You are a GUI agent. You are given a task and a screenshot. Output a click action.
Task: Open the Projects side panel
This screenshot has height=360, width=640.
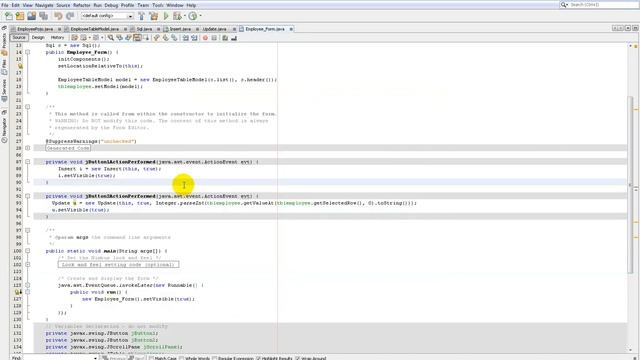pos(4,43)
